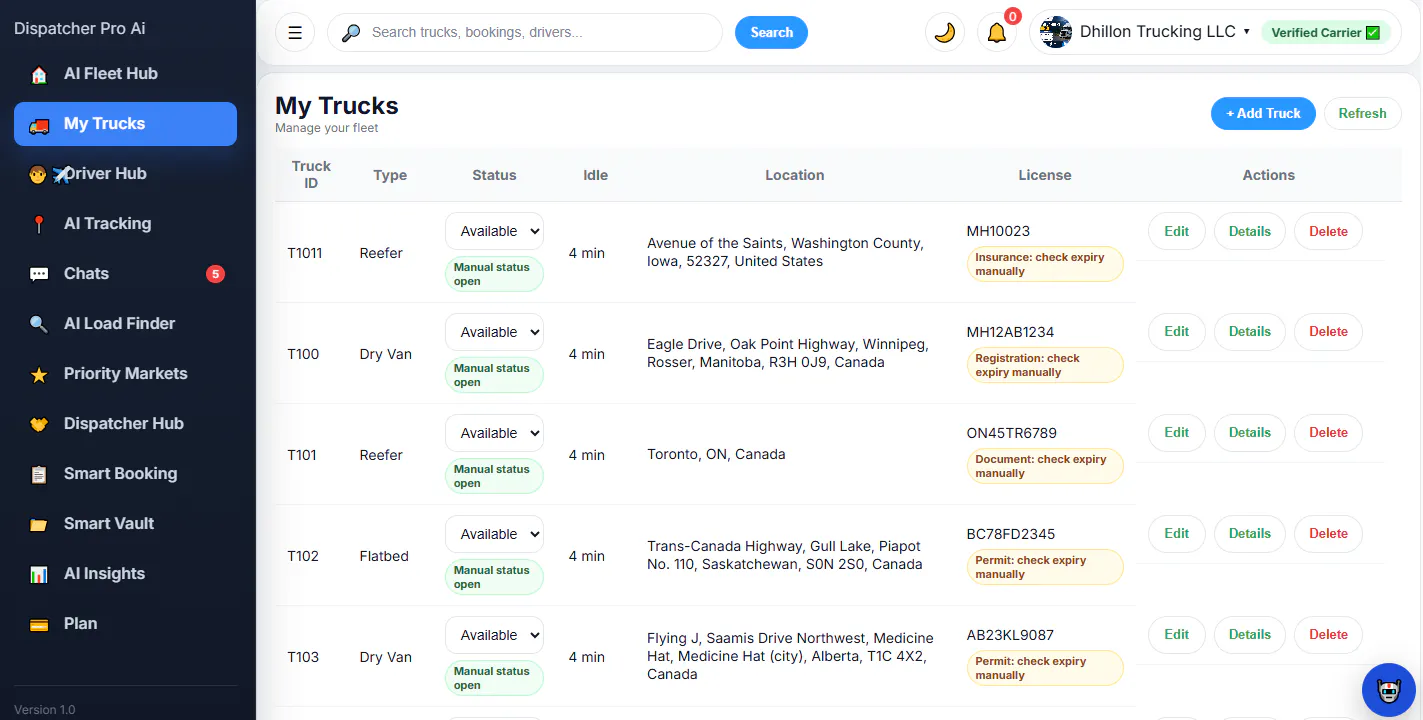Viewport: 1423px width, 720px height.
Task: Open status dropdown for truck T101
Action: point(494,433)
